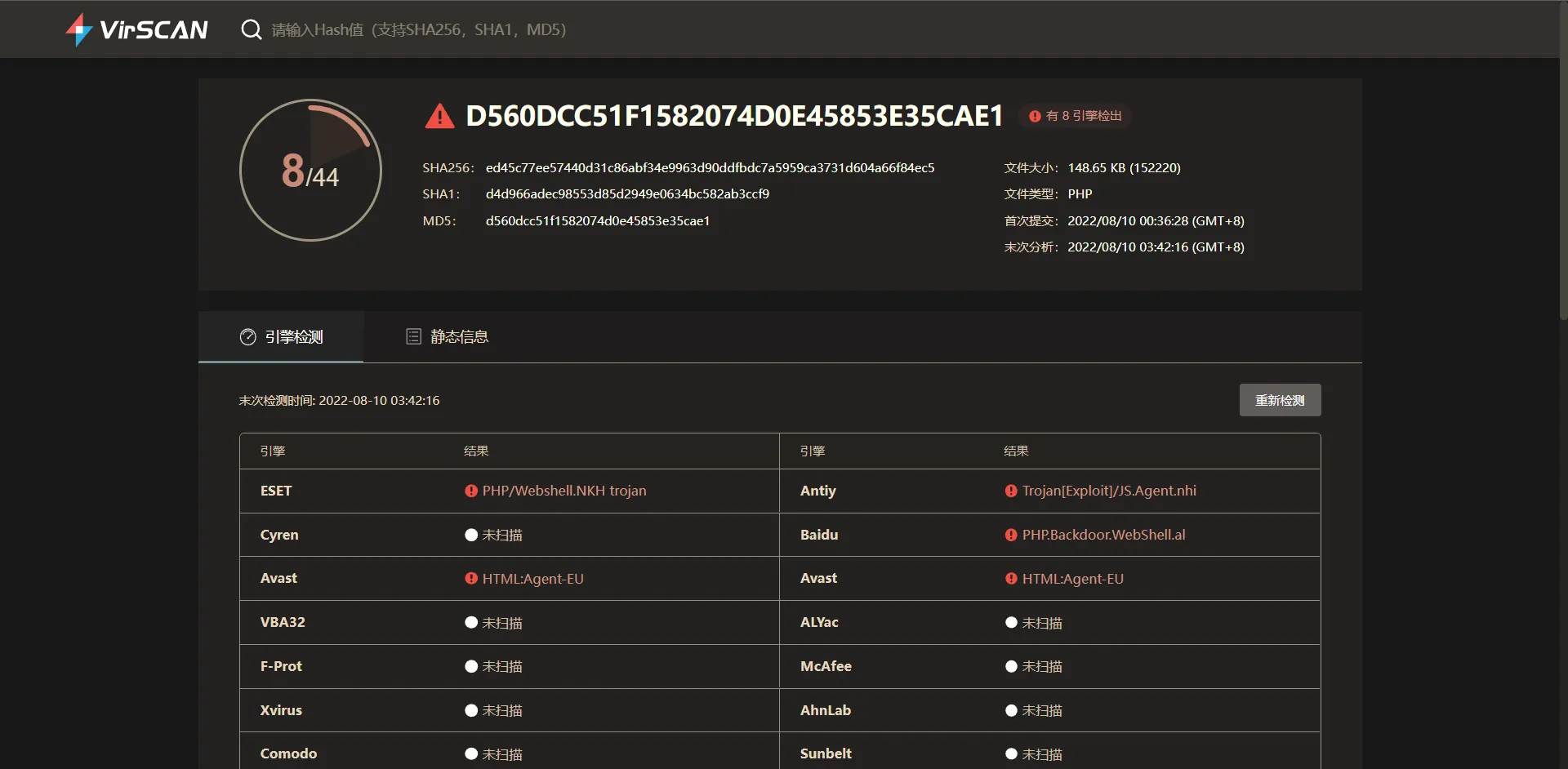Click the Xvirus engine name

281,710
